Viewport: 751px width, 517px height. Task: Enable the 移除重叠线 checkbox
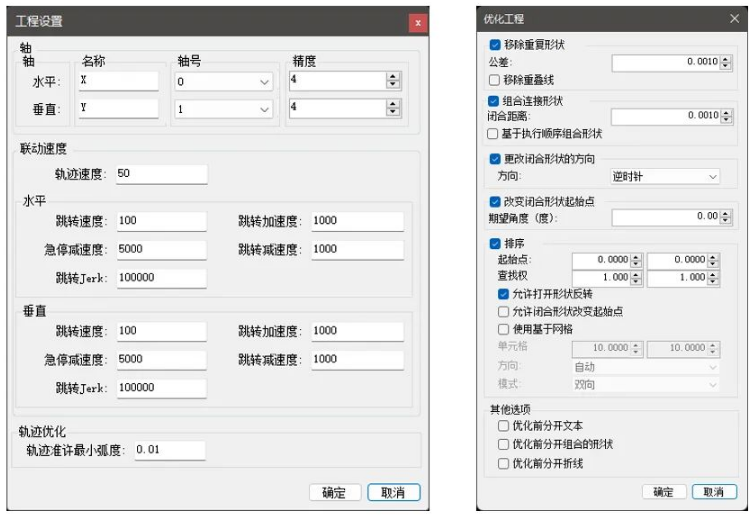click(x=496, y=78)
